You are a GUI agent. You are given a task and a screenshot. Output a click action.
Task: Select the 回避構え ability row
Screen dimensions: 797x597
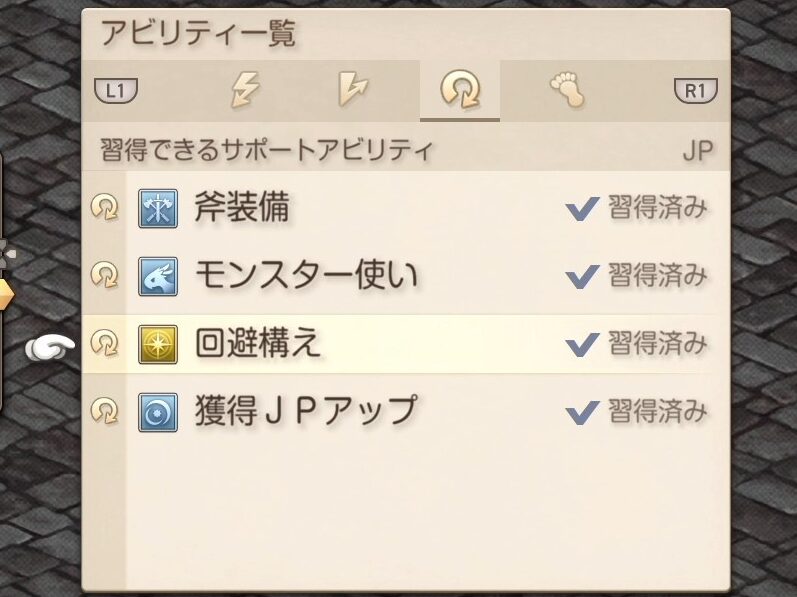point(400,344)
